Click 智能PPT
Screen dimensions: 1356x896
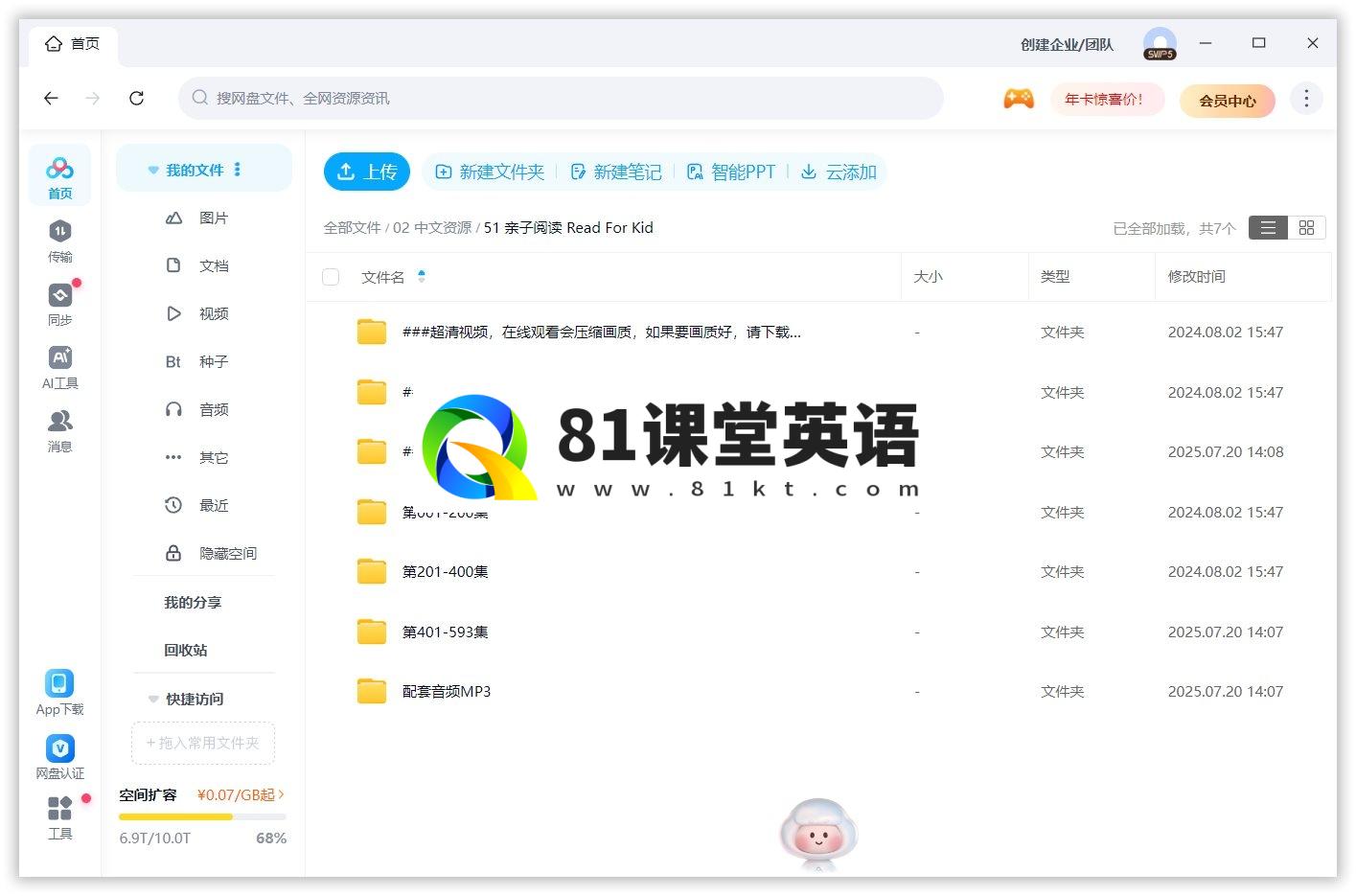(x=731, y=172)
